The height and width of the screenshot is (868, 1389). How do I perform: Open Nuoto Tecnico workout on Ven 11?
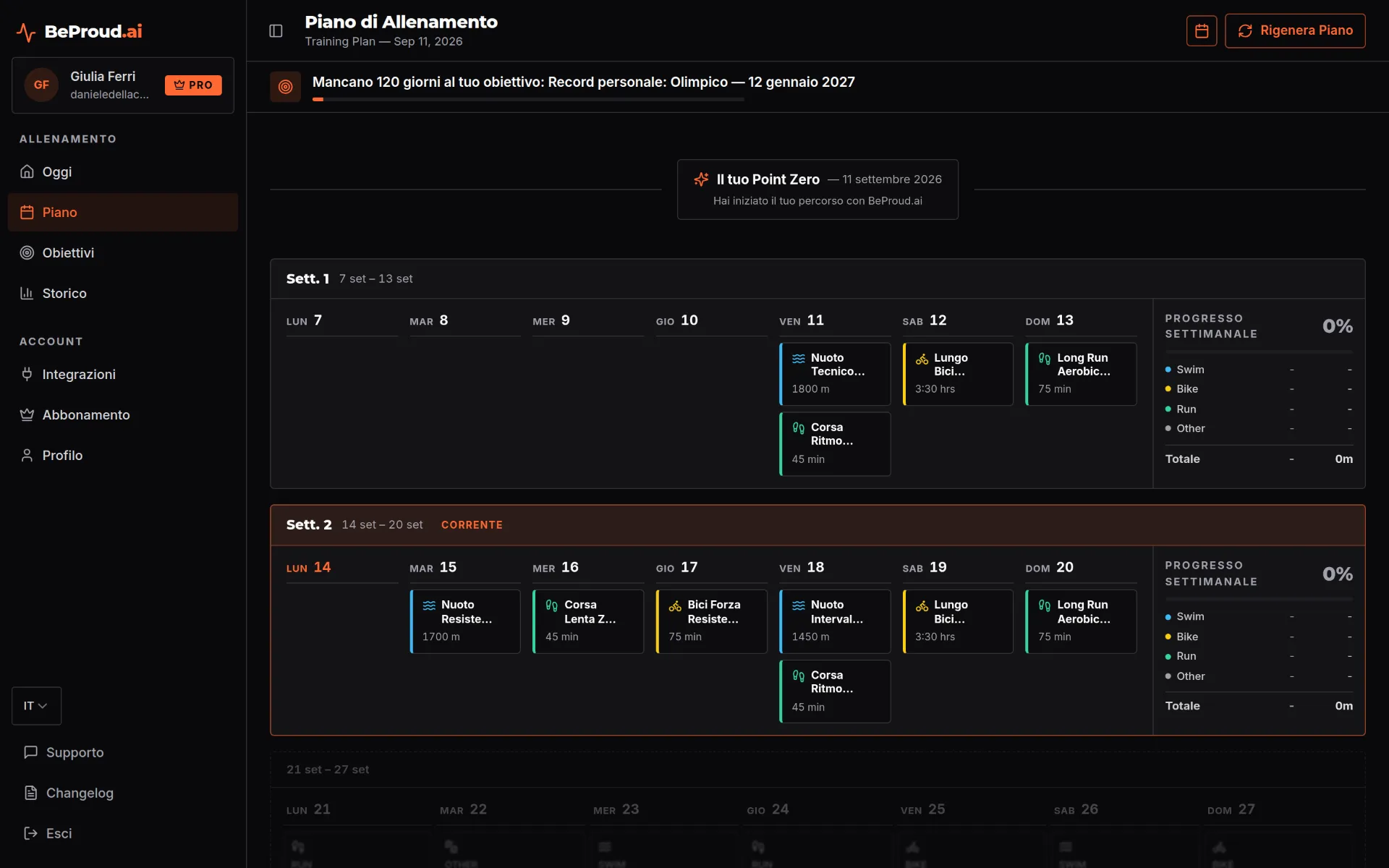[x=835, y=373]
